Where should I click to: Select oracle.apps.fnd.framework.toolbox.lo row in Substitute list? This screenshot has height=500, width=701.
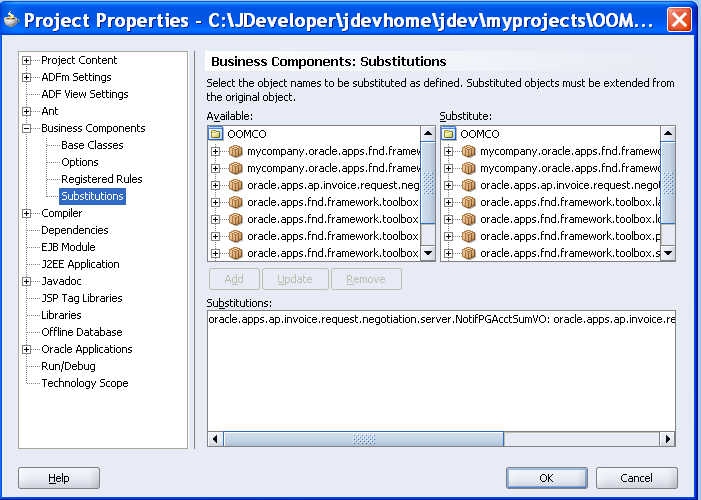click(x=570, y=219)
